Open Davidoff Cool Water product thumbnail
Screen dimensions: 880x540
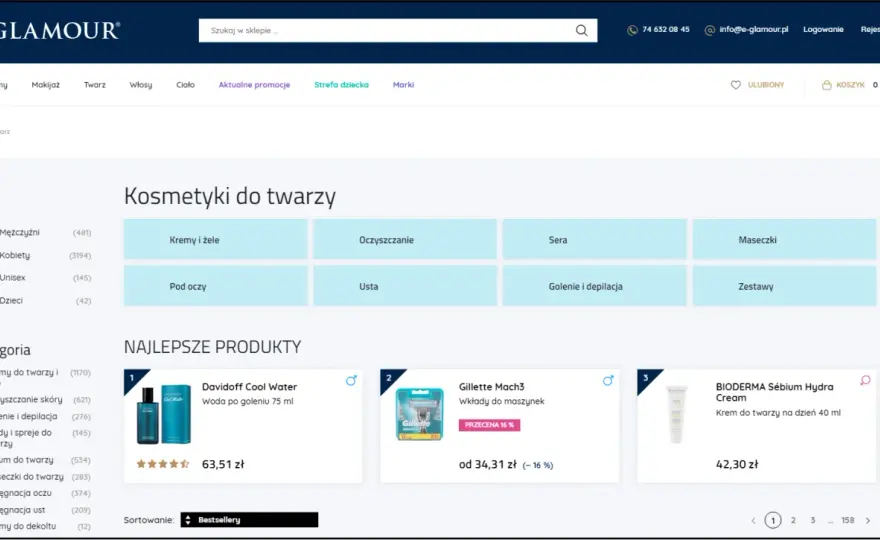[x=164, y=414]
